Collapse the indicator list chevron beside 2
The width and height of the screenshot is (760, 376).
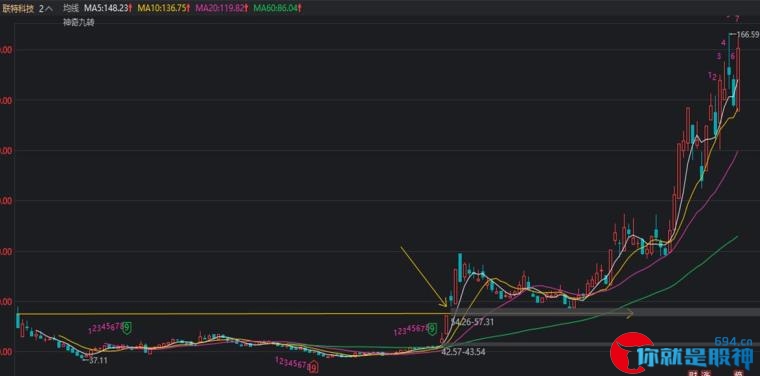click(49, 9)
